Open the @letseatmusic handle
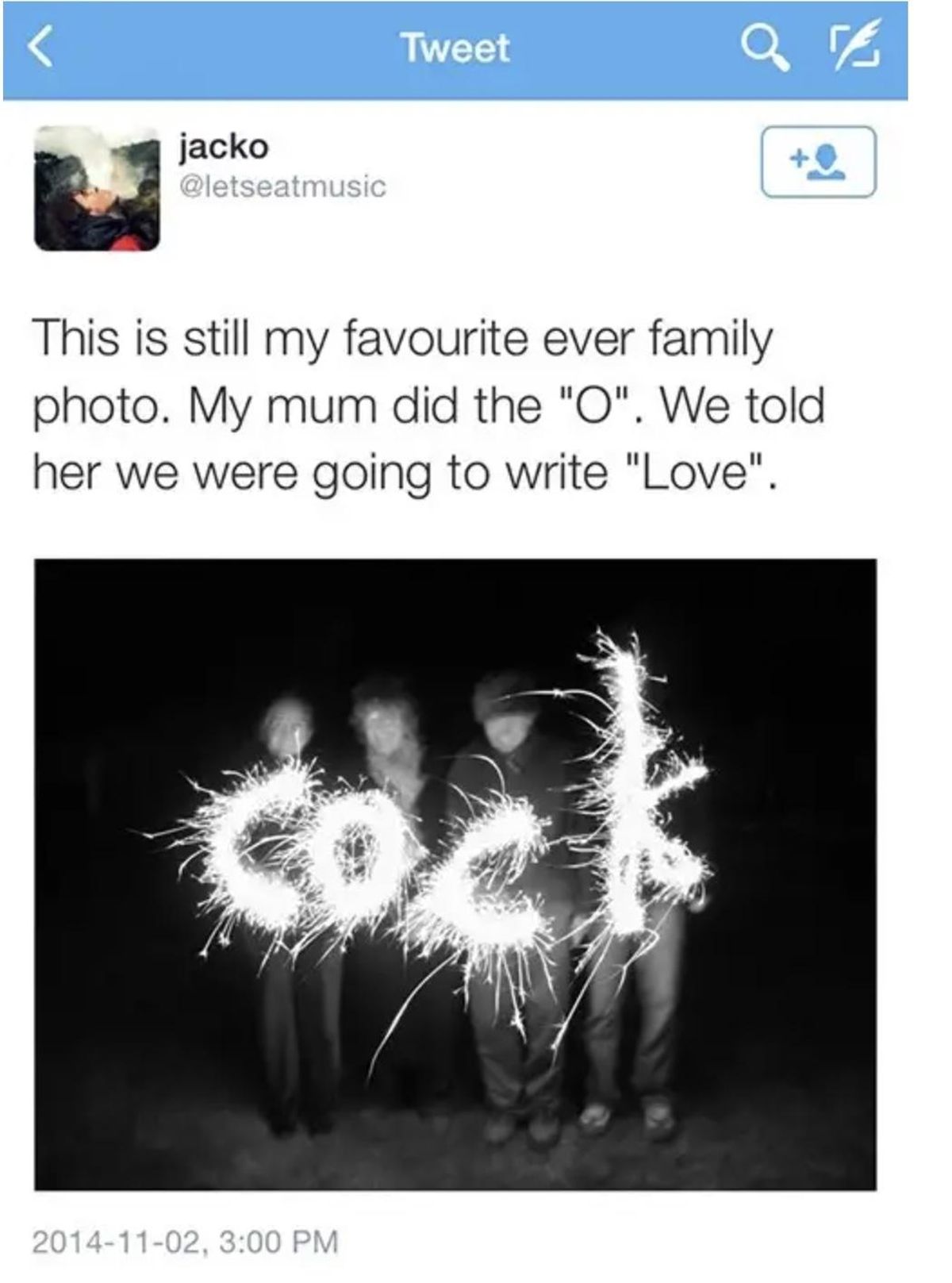This screenshot has width=952, height=1283. point(283,187)
